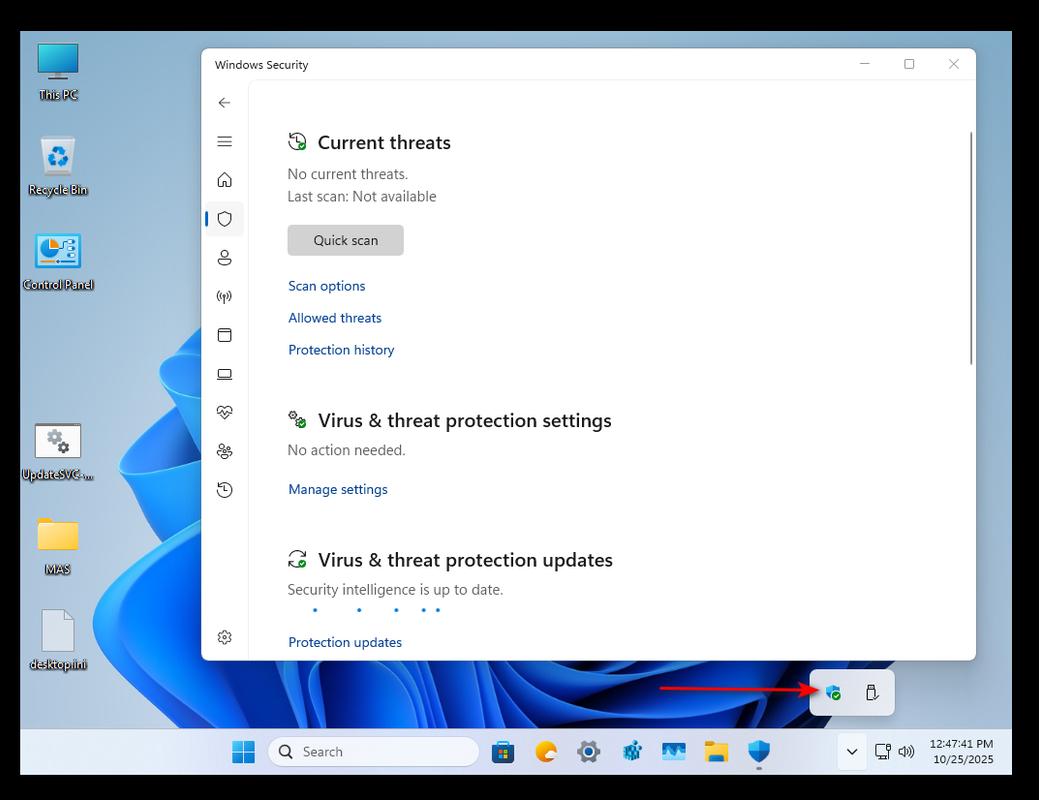Open Microsoft Store from taskbar
This screenshot has height=800, width=1039.
[x=503, y=752]
